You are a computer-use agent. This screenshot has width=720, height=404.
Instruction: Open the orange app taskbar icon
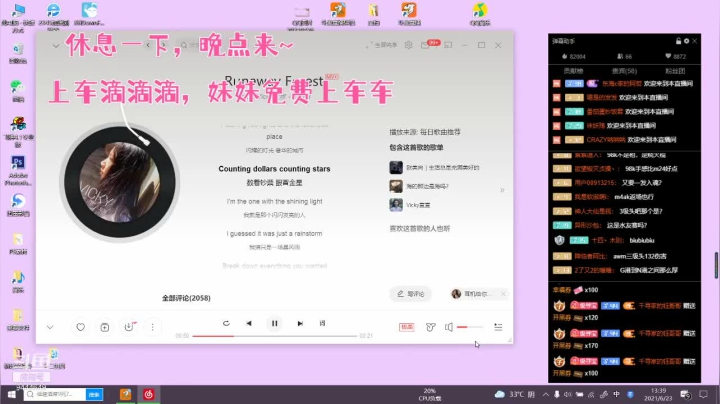(125, 394)
